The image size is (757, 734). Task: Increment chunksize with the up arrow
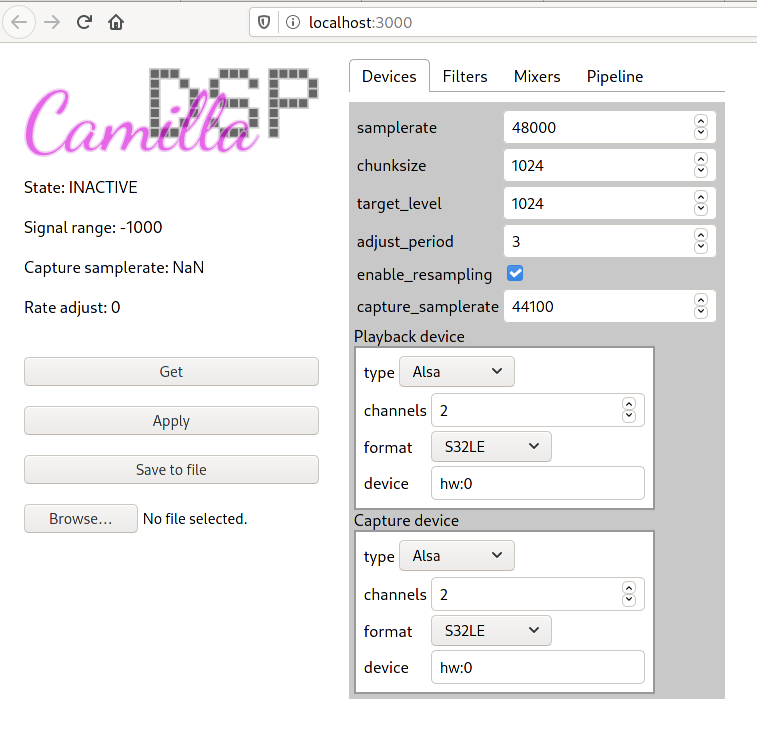point(701,159)
